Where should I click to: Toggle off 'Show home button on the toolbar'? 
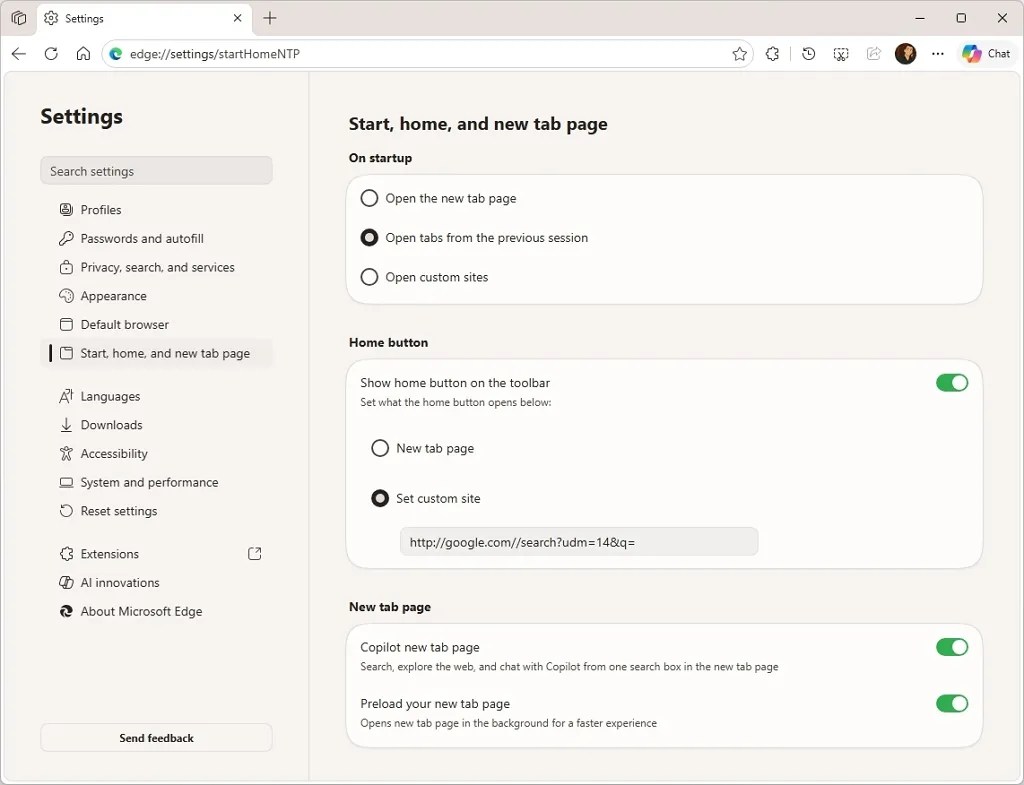point(951,382)
